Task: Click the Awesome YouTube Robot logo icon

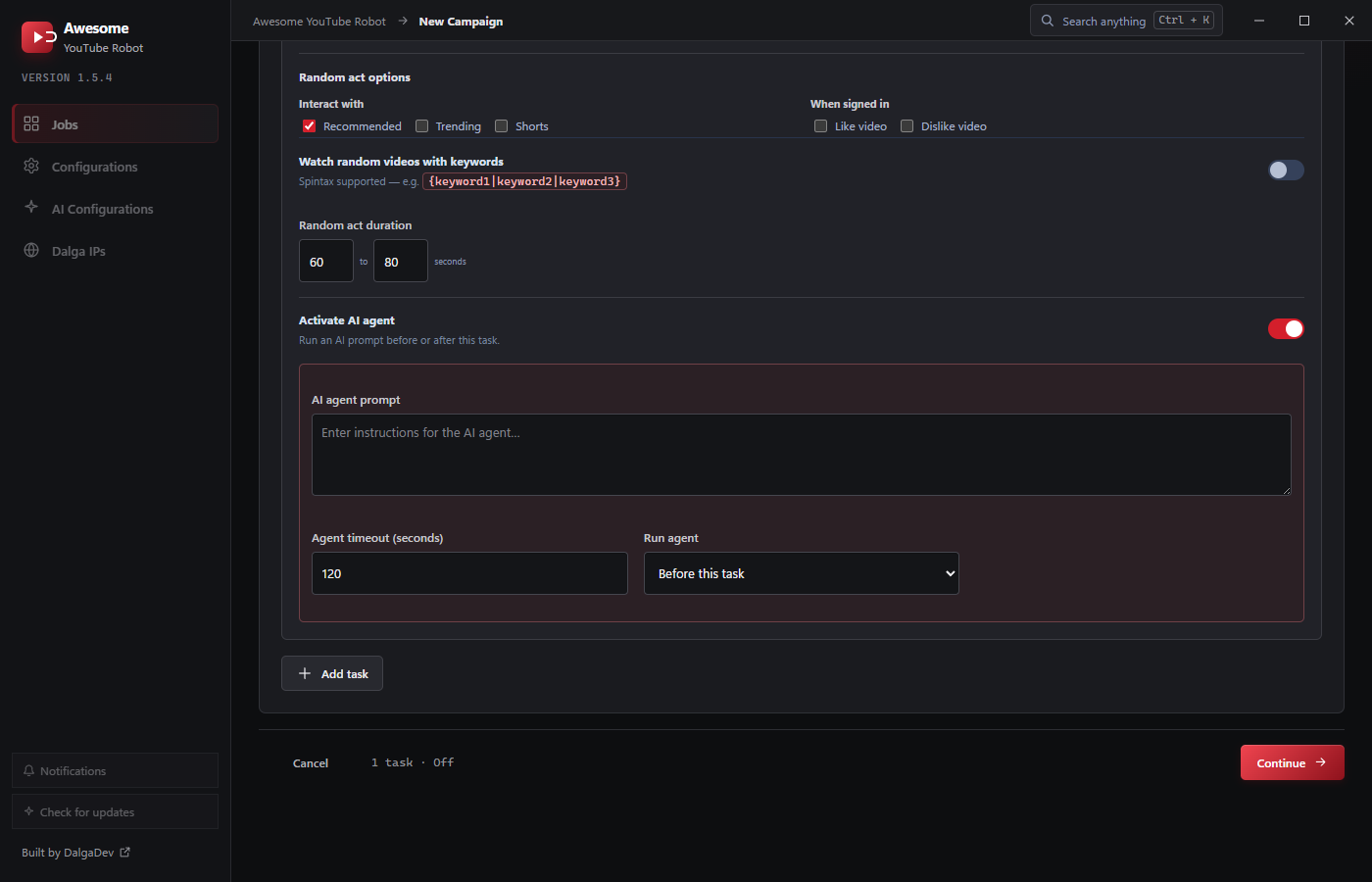Action: (x=37, y=37)
